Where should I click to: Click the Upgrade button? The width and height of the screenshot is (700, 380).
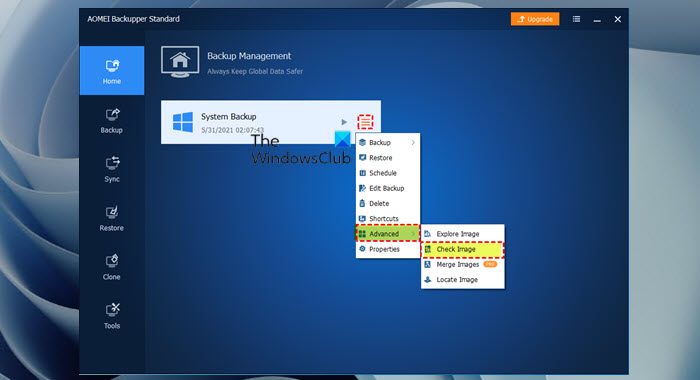point(535,19)
